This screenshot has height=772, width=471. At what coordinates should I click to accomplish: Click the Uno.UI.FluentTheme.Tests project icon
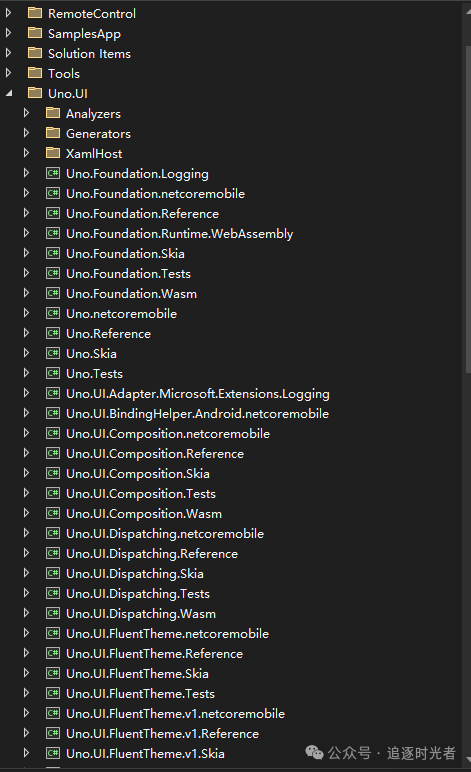tap(53, 694)
